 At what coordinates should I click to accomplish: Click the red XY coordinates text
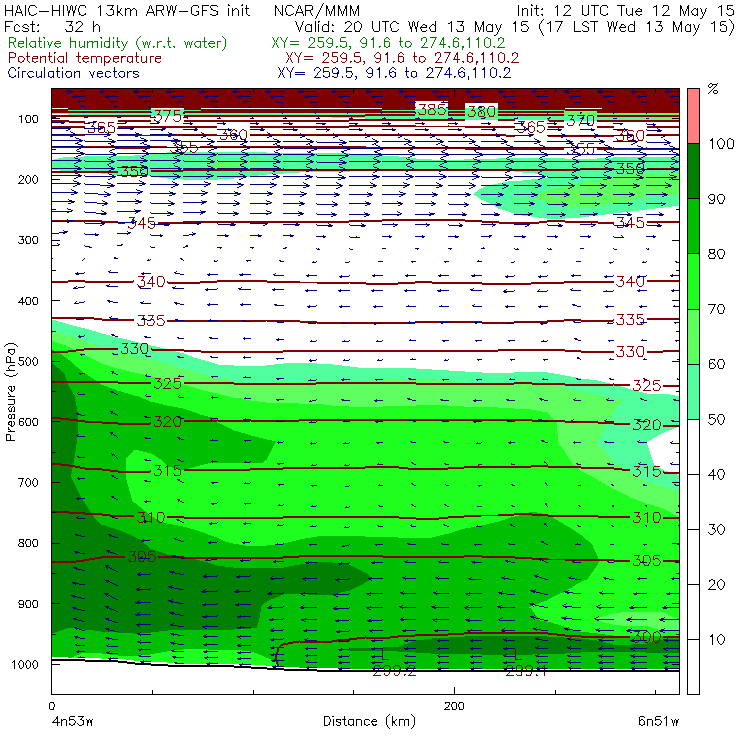pos(402,58)
